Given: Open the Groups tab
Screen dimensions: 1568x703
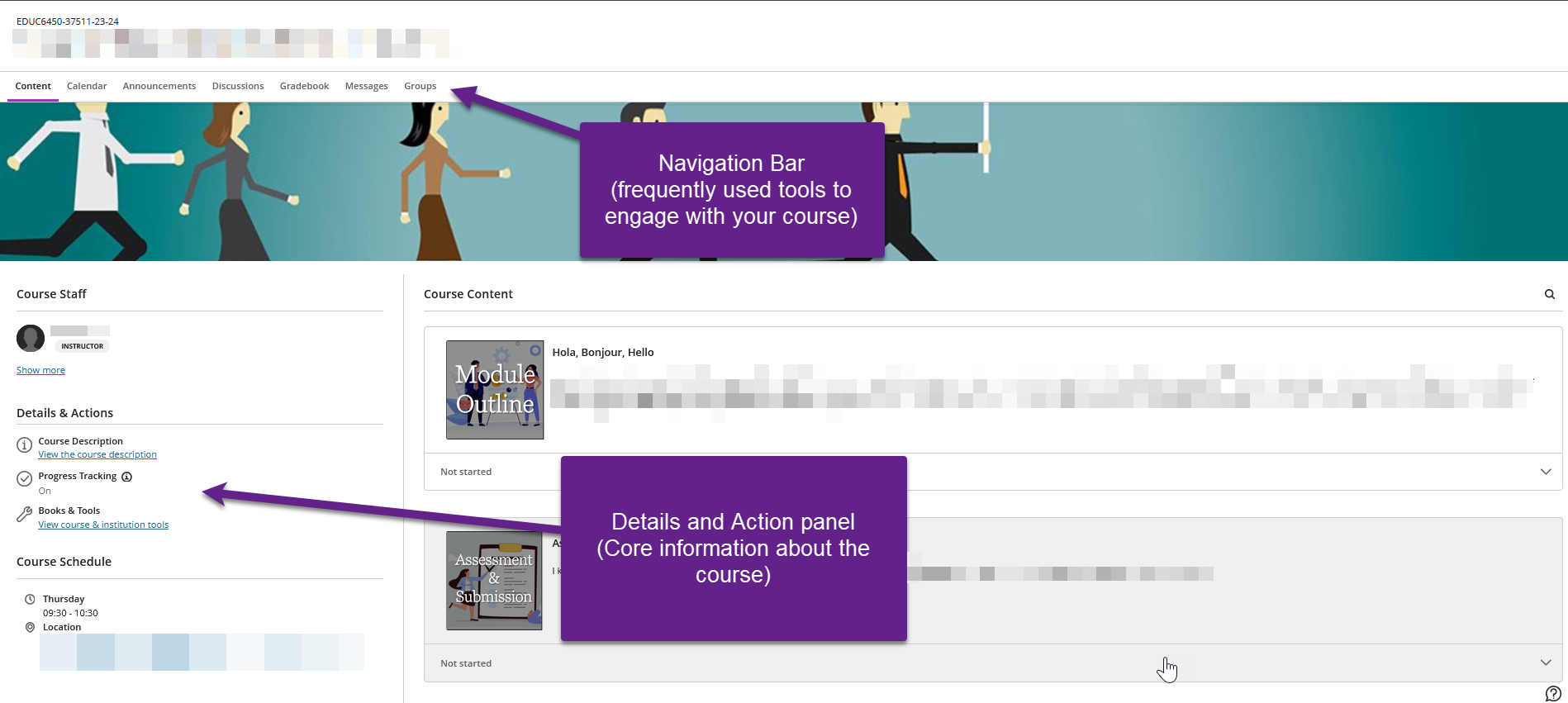Looking at the screenshot, I should click(420, 86).
